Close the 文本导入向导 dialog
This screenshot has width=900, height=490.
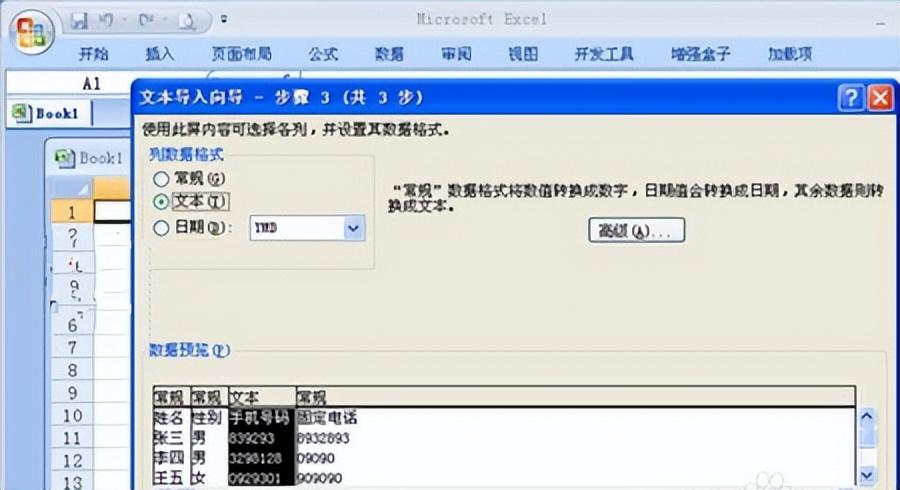pos(880,98)
